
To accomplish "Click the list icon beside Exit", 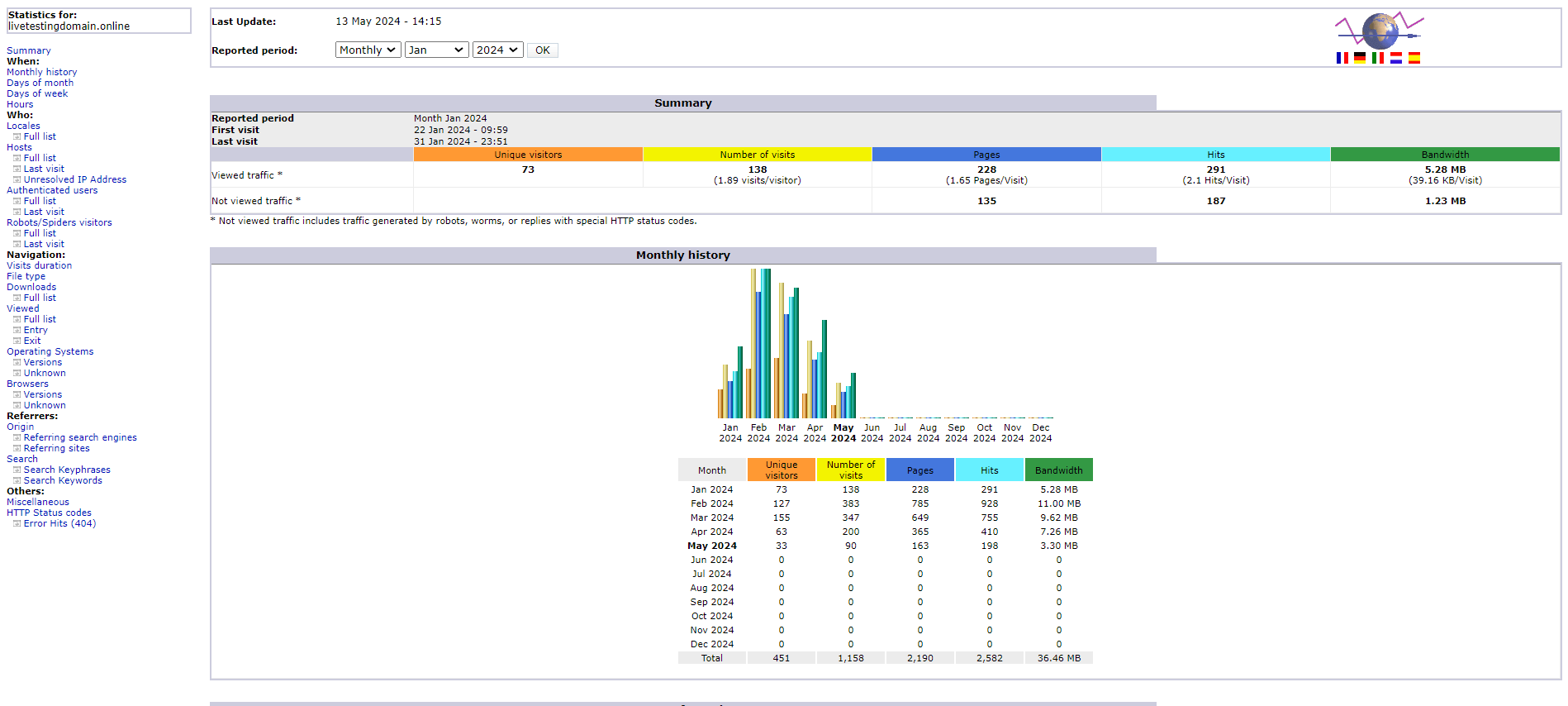I will pos(17,341).
